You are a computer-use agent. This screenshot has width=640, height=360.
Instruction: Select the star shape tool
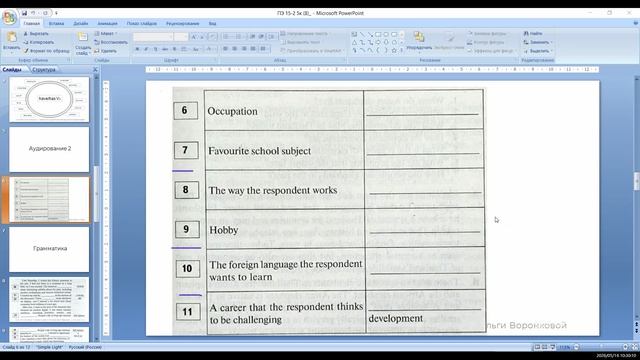[394, 51]
